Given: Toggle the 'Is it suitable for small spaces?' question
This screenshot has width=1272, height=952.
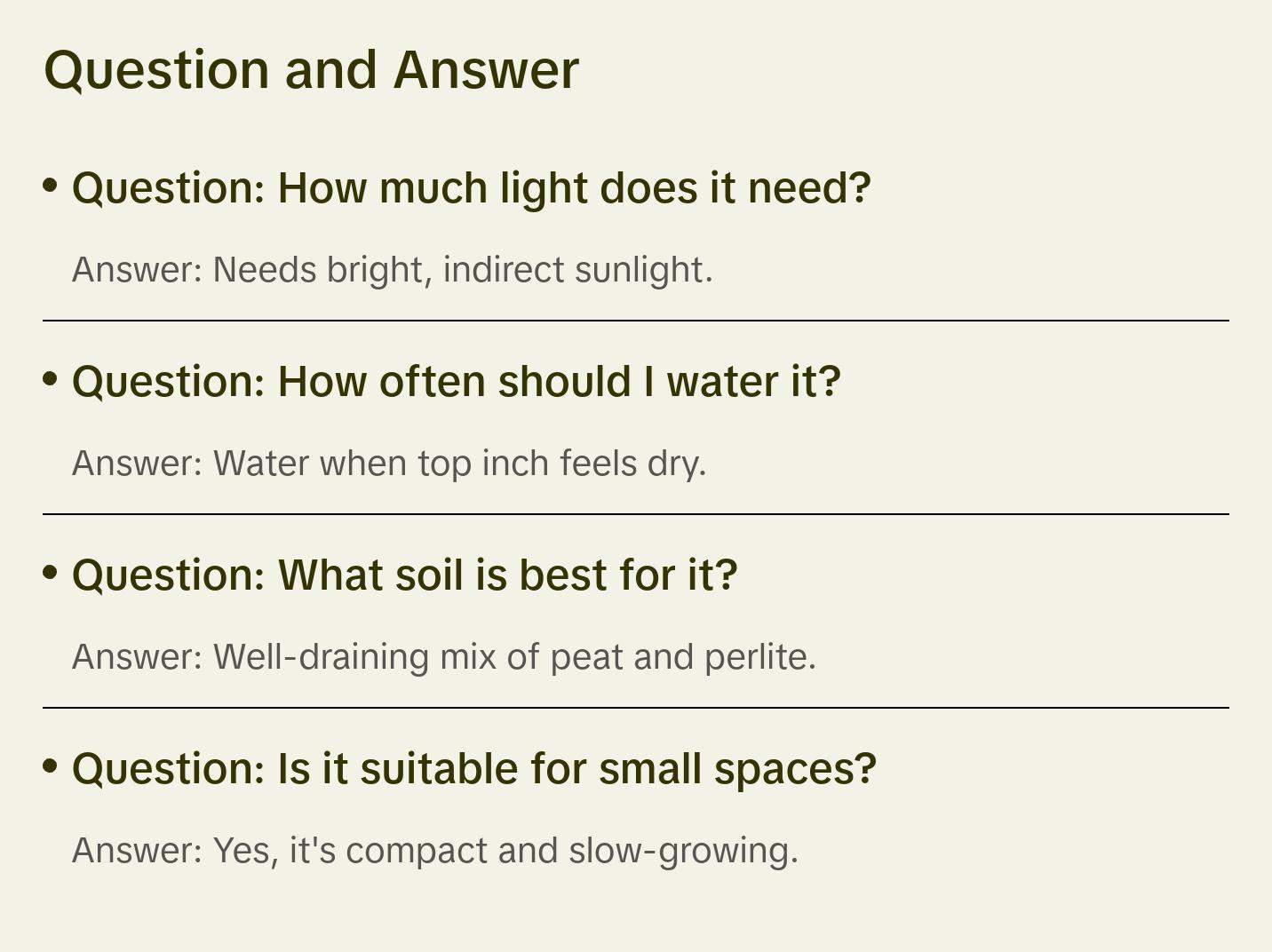Looking at the screenshot, I should [x=473, y=769].
